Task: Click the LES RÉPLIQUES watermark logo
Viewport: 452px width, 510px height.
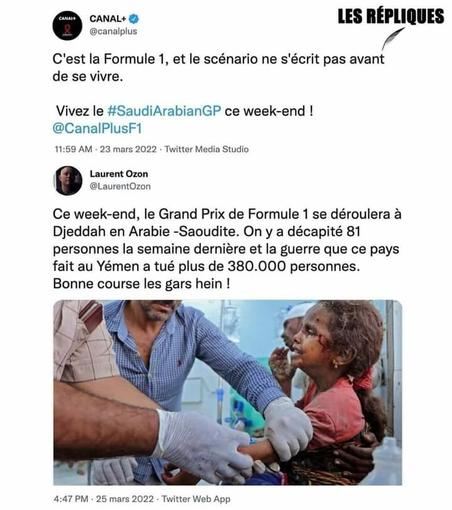Action: (391, 16)
